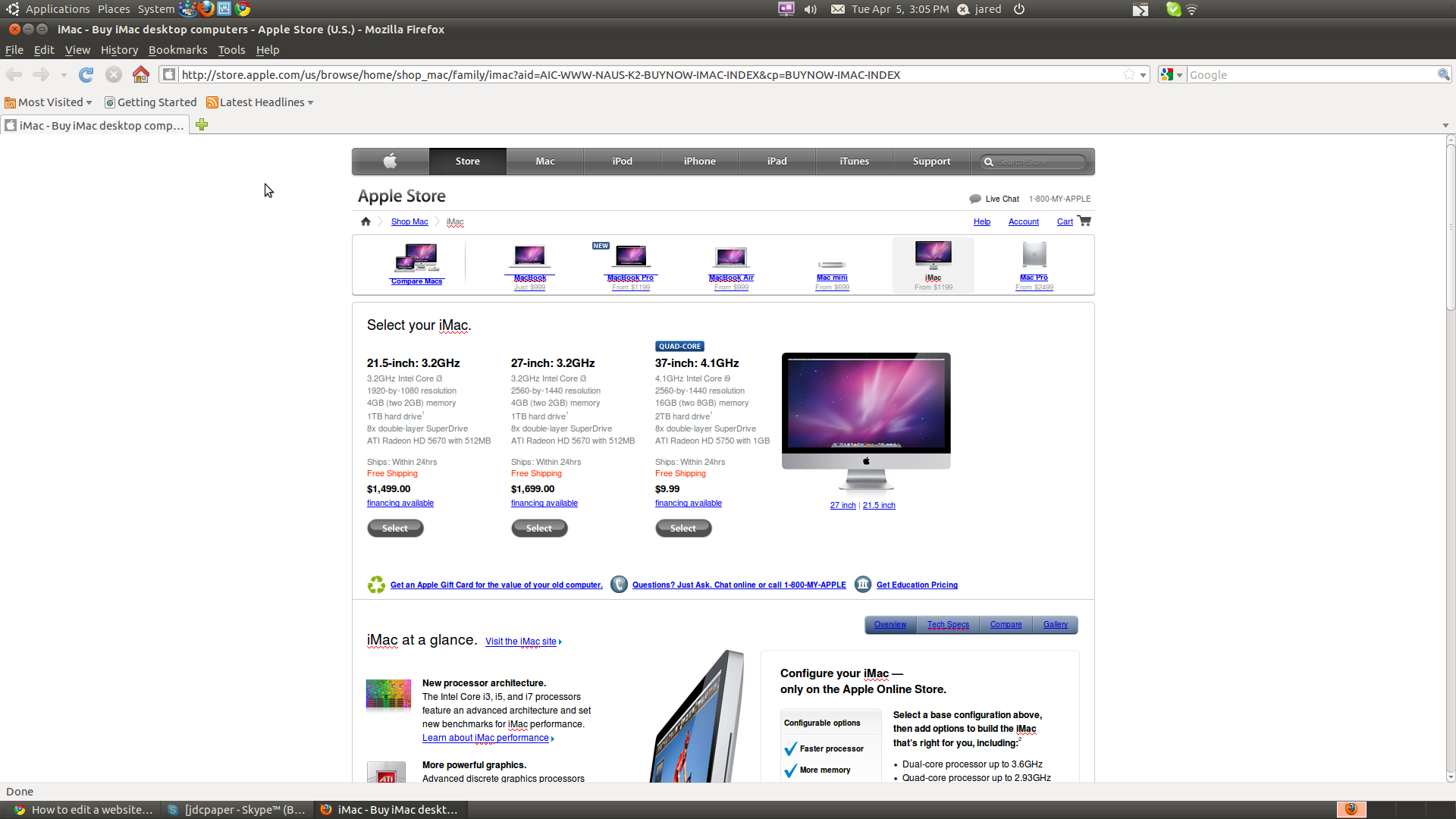Click the Google search input field

click(1312, 74)
